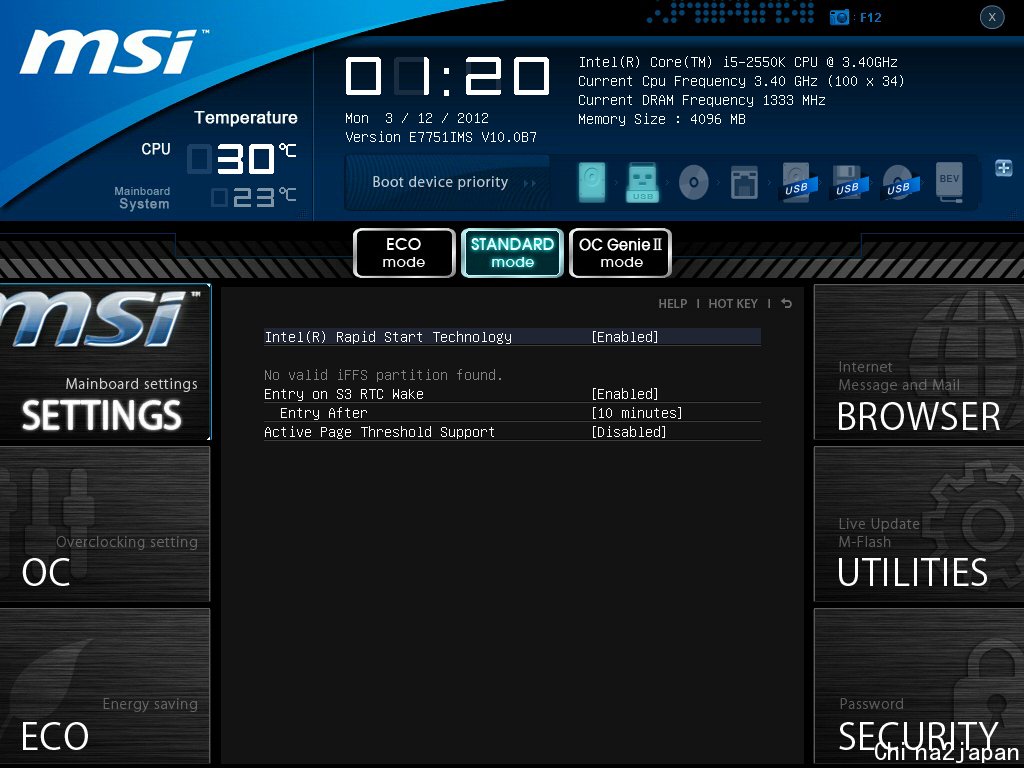Open the SECURITY password panel
Image resolution: width=1024 pixels, height=768 pixels.
[x=918, y=686]
